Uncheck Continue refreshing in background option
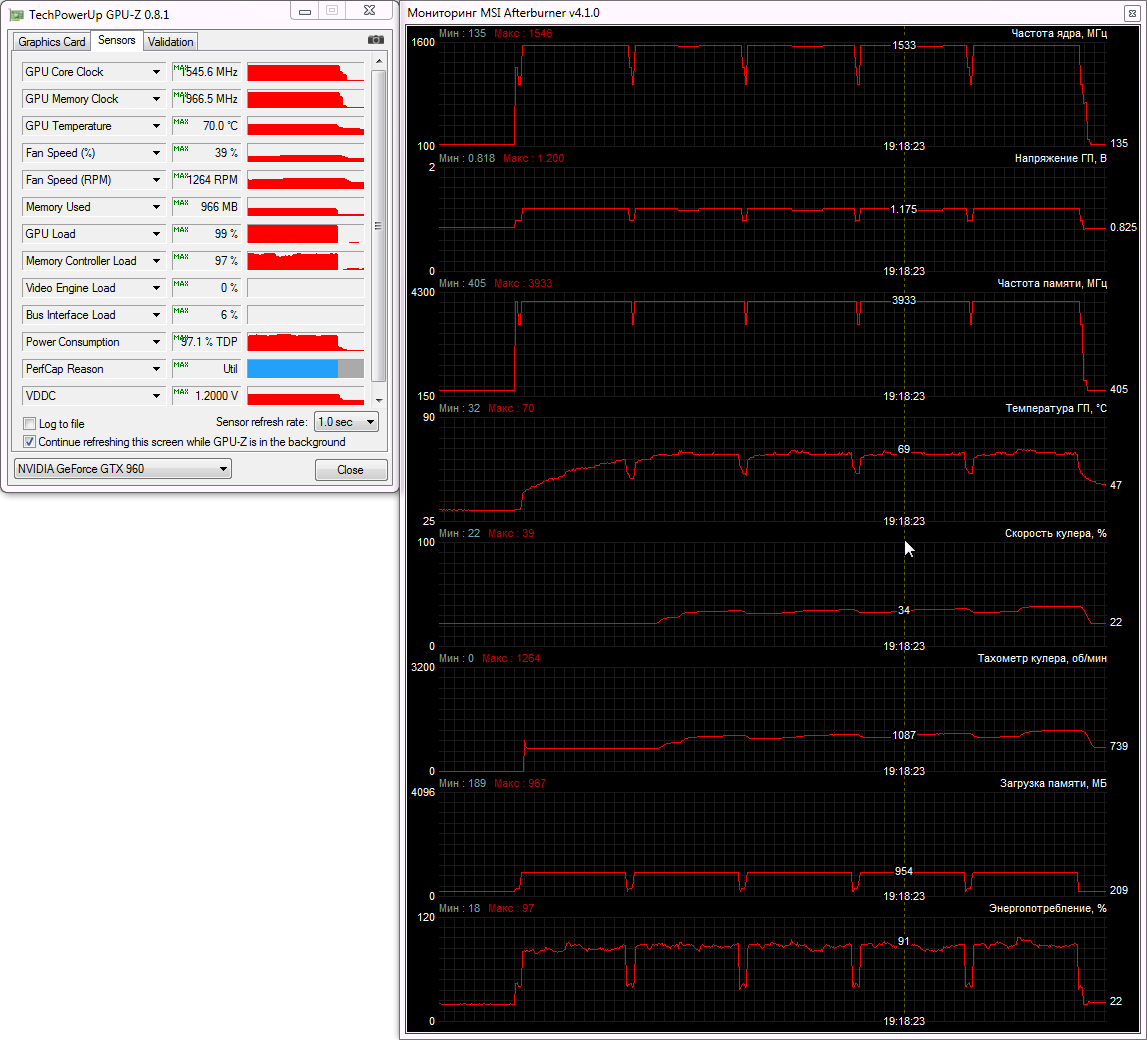1147x1040 pixels. (30, 442)
